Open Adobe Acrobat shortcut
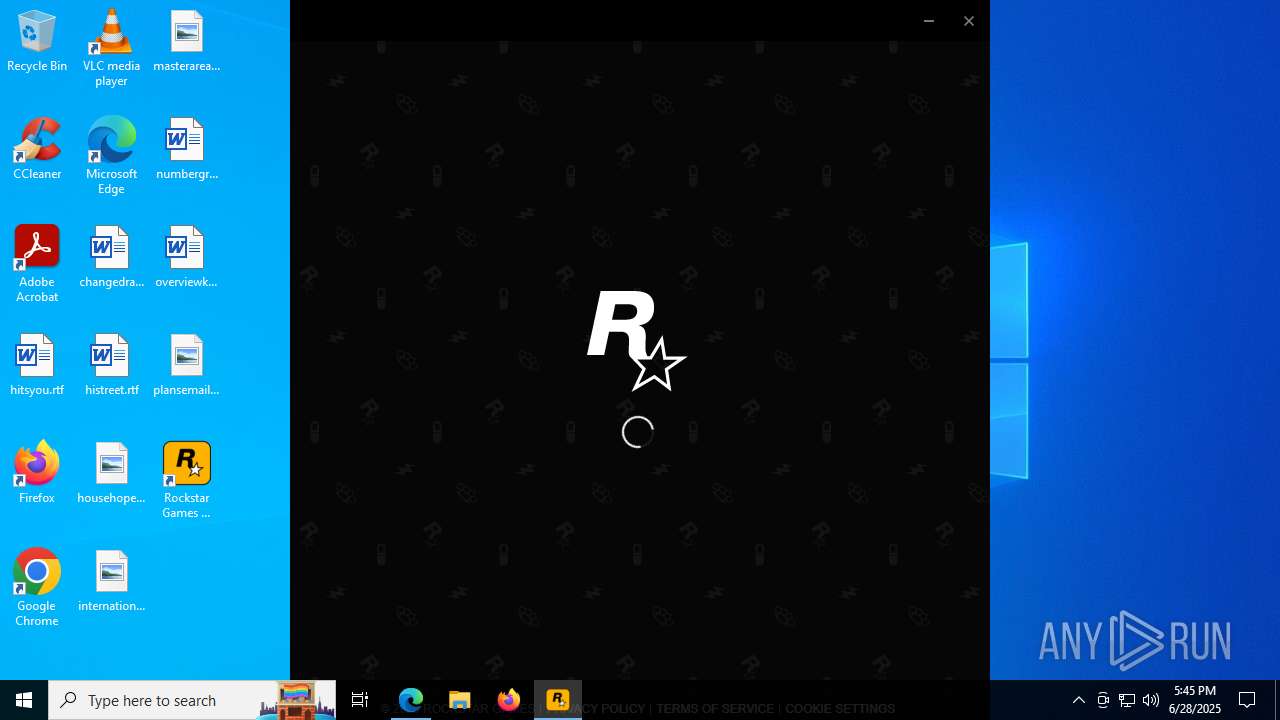The image size is (1280, 720). pos(37,264)
